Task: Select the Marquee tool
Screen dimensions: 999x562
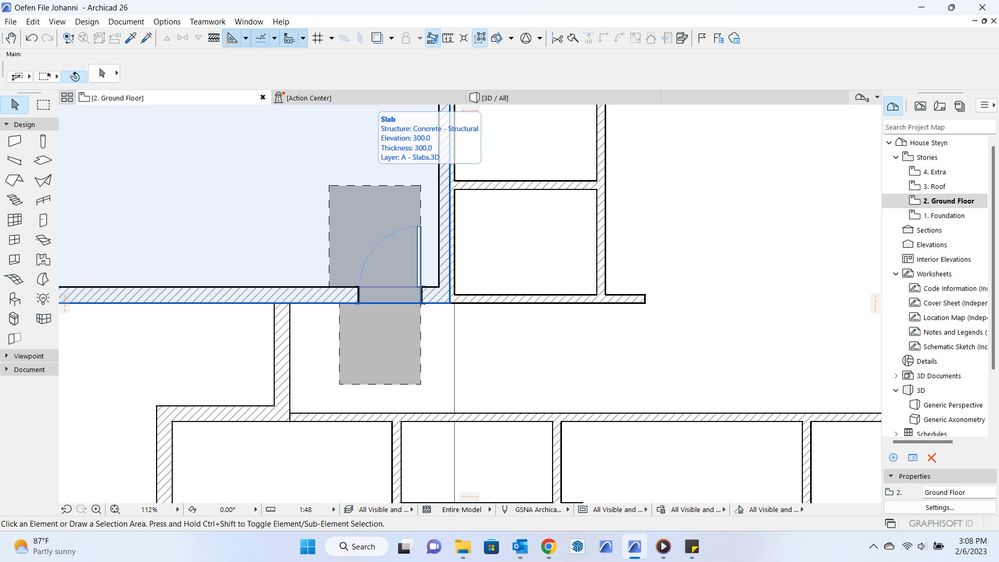Action: pyautogui.click(x=43, y=104)
